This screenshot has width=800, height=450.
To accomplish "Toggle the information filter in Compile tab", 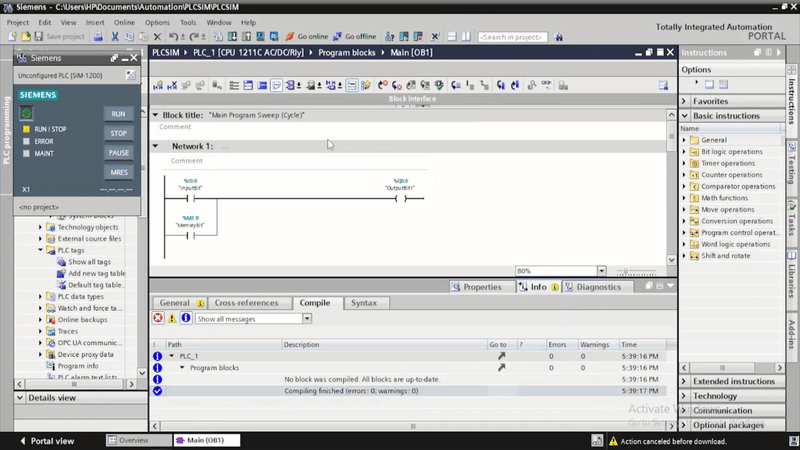I will pyautogui.click(x=186, y=318).
